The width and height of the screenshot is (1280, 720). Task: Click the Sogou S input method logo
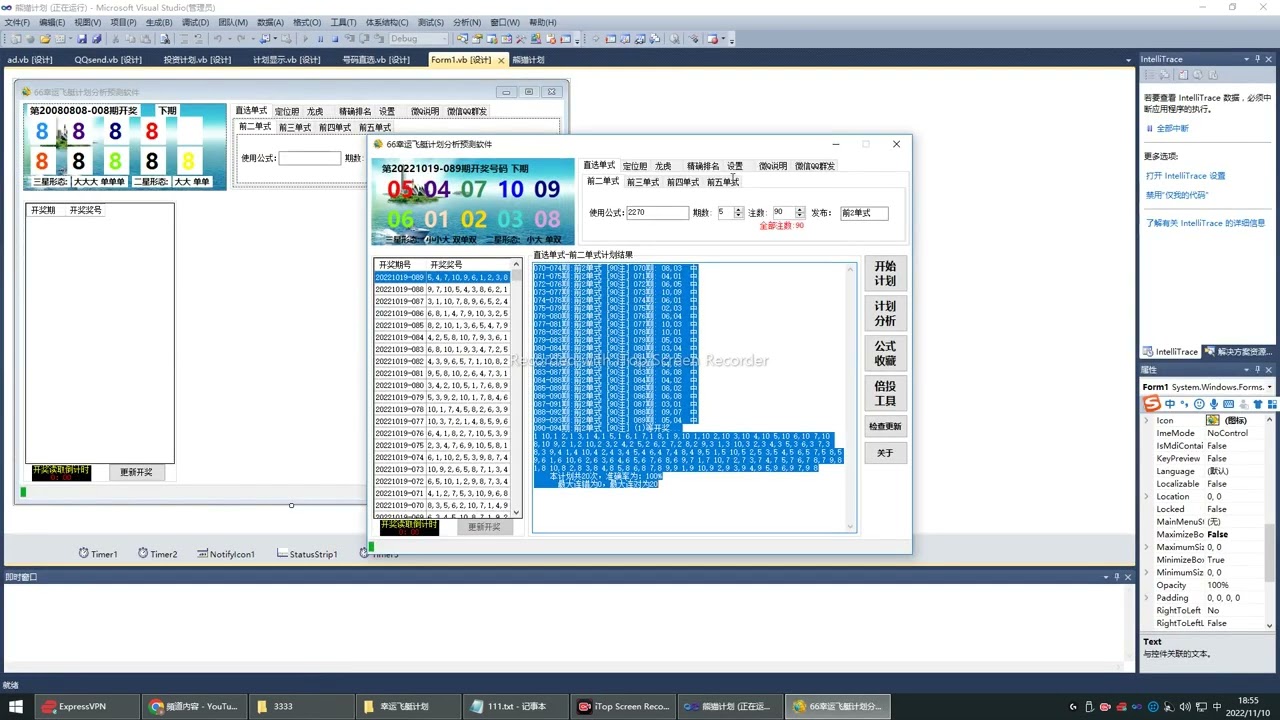(1152, 404)
